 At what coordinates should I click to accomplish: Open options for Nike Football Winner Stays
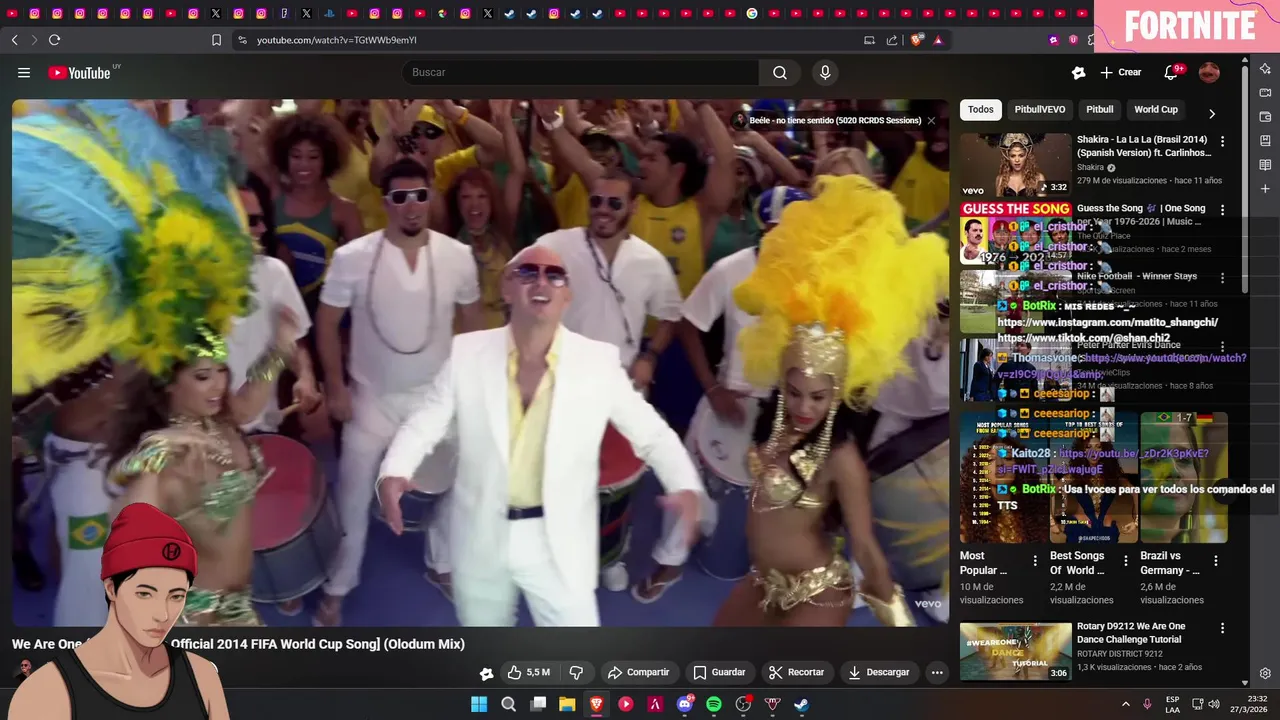click(1222, 279)
